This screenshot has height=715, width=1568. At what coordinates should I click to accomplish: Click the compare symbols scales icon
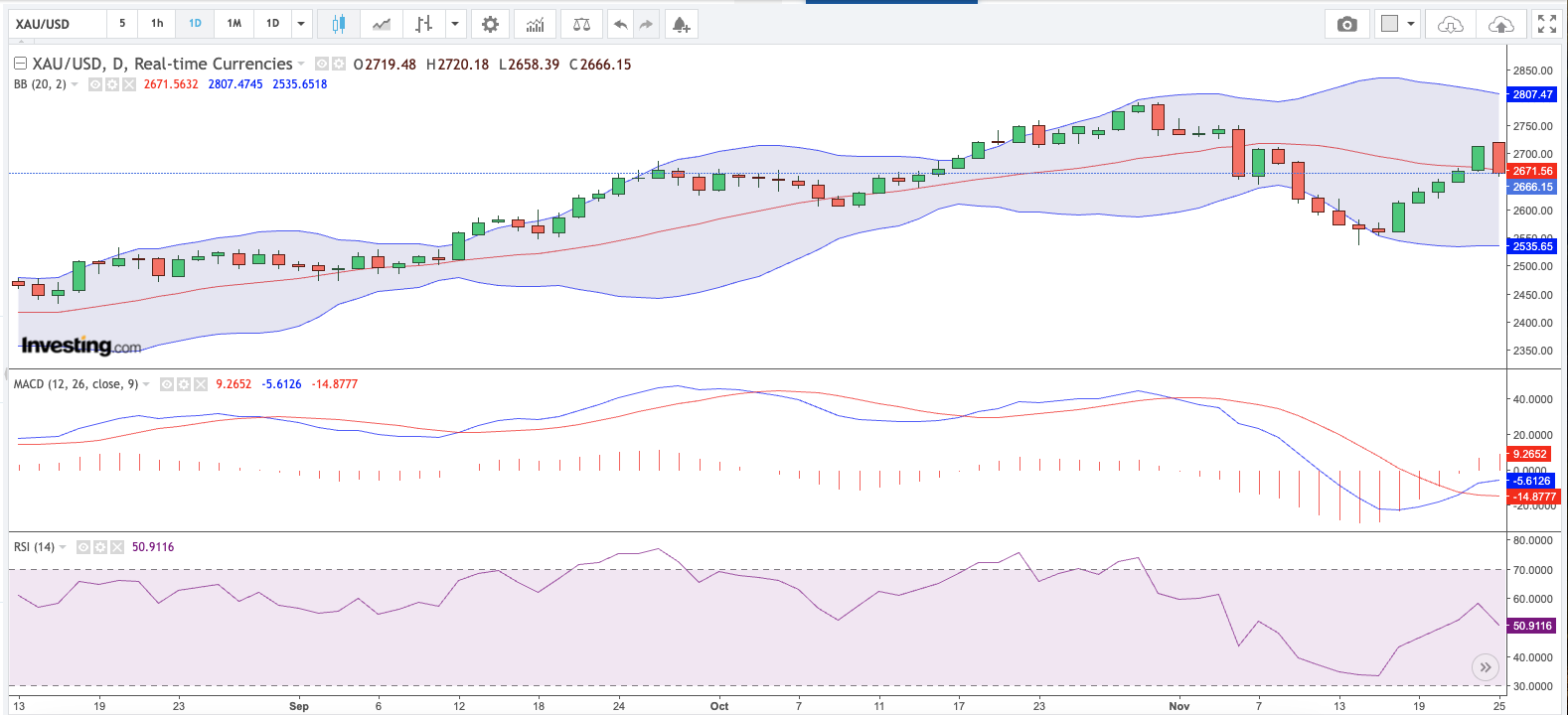point(581,24)
